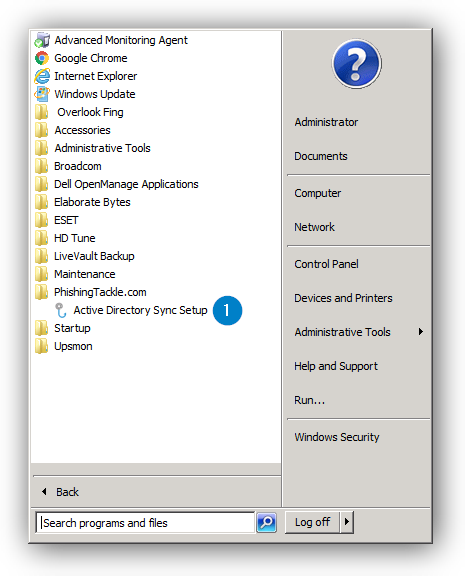Image resolution: width=465 pixels, height=576 pixels.
Task: Expand Dell OpenManage Applications label
Action: click(x=126, y=184)
